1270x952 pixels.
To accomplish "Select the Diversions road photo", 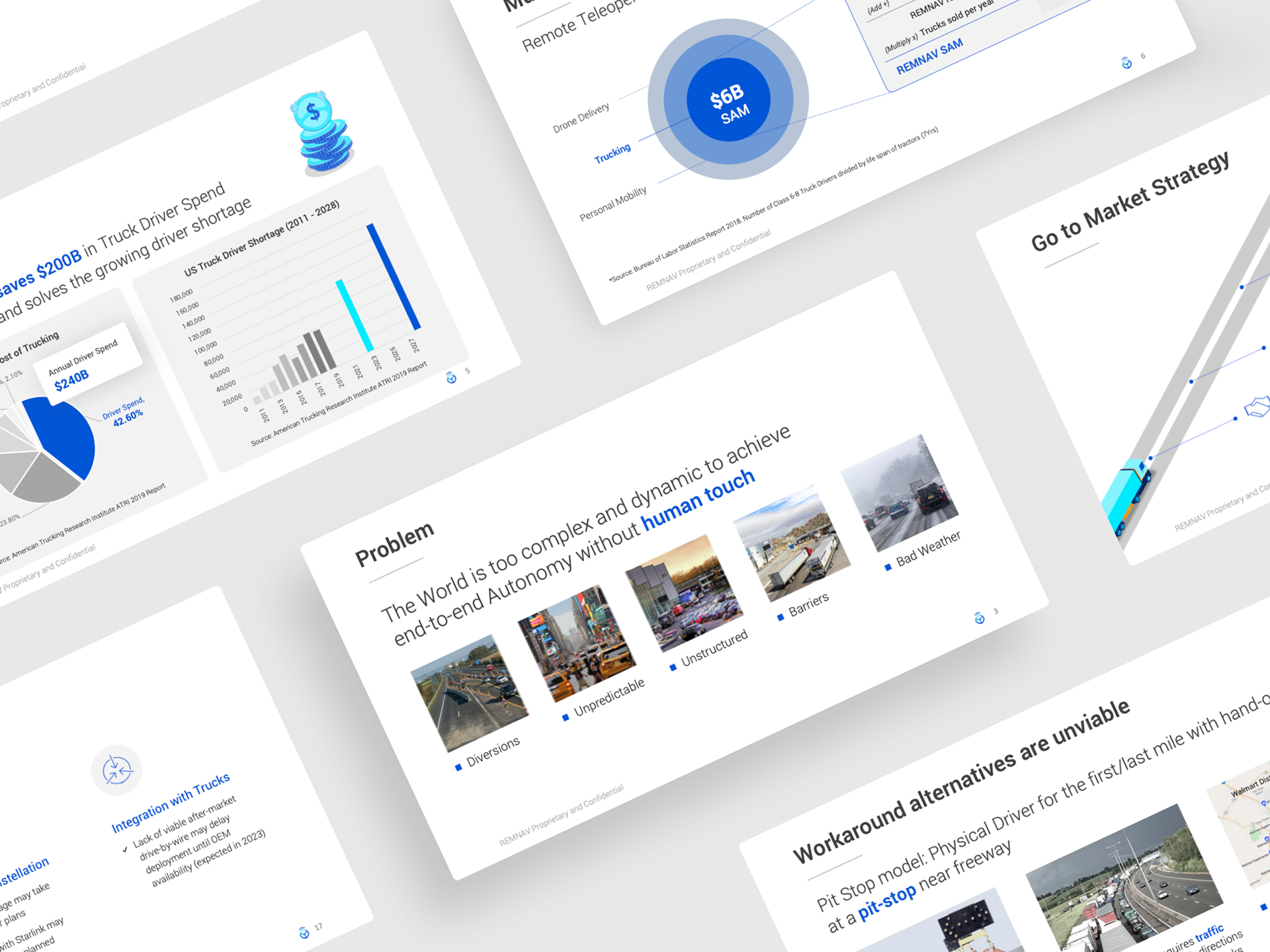I will pyautogui.click(x=470, y=692).
